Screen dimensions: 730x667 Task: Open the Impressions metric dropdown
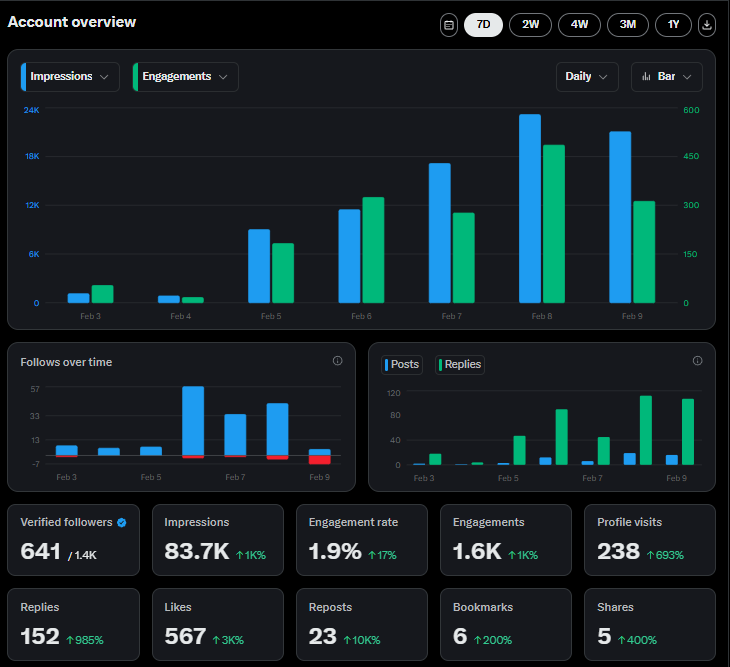click(70, 77)
